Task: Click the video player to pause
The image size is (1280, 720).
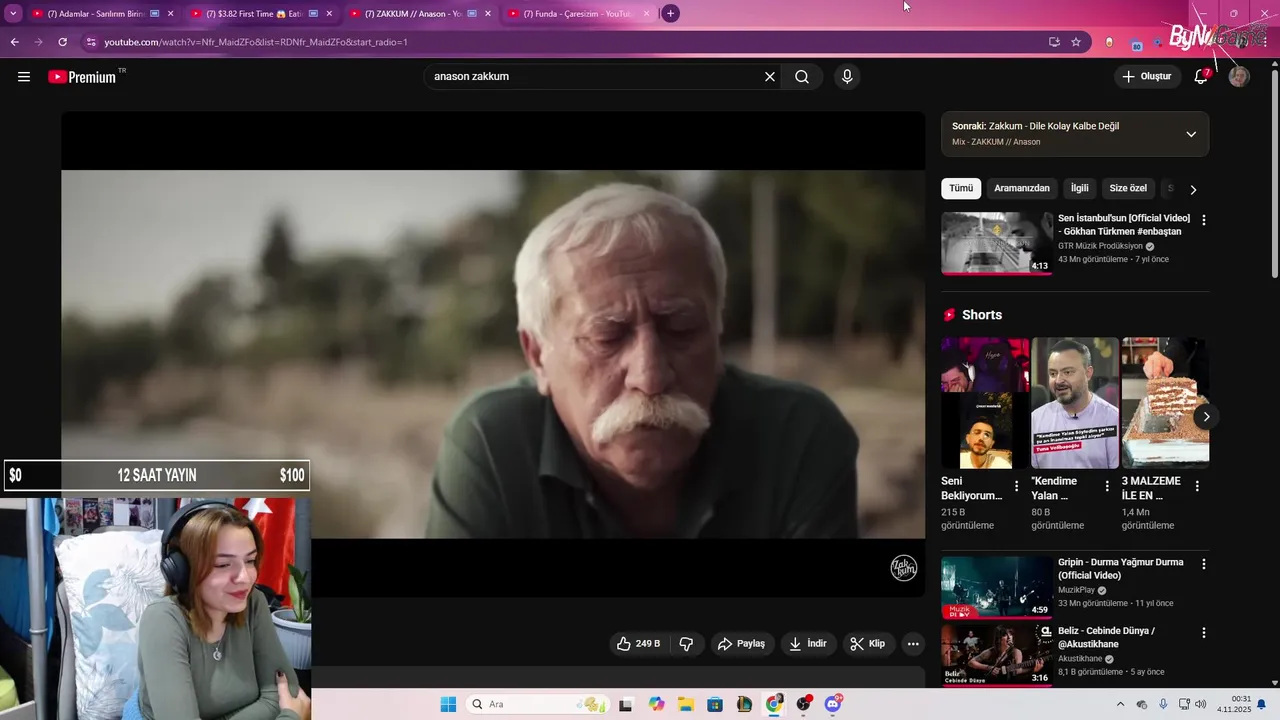Action: coord(493,354)
